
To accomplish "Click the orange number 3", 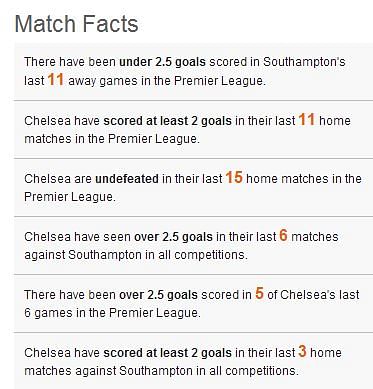I will point(302,351).
